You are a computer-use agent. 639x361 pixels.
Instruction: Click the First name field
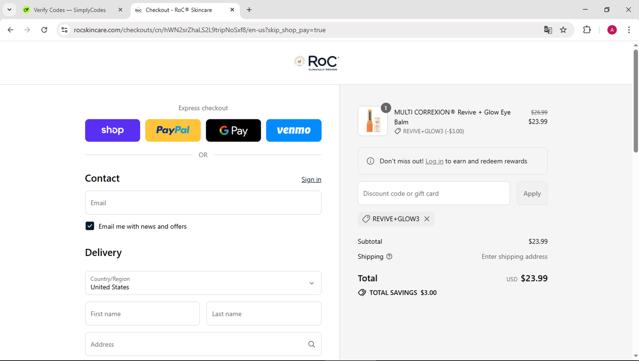point(142,314)
